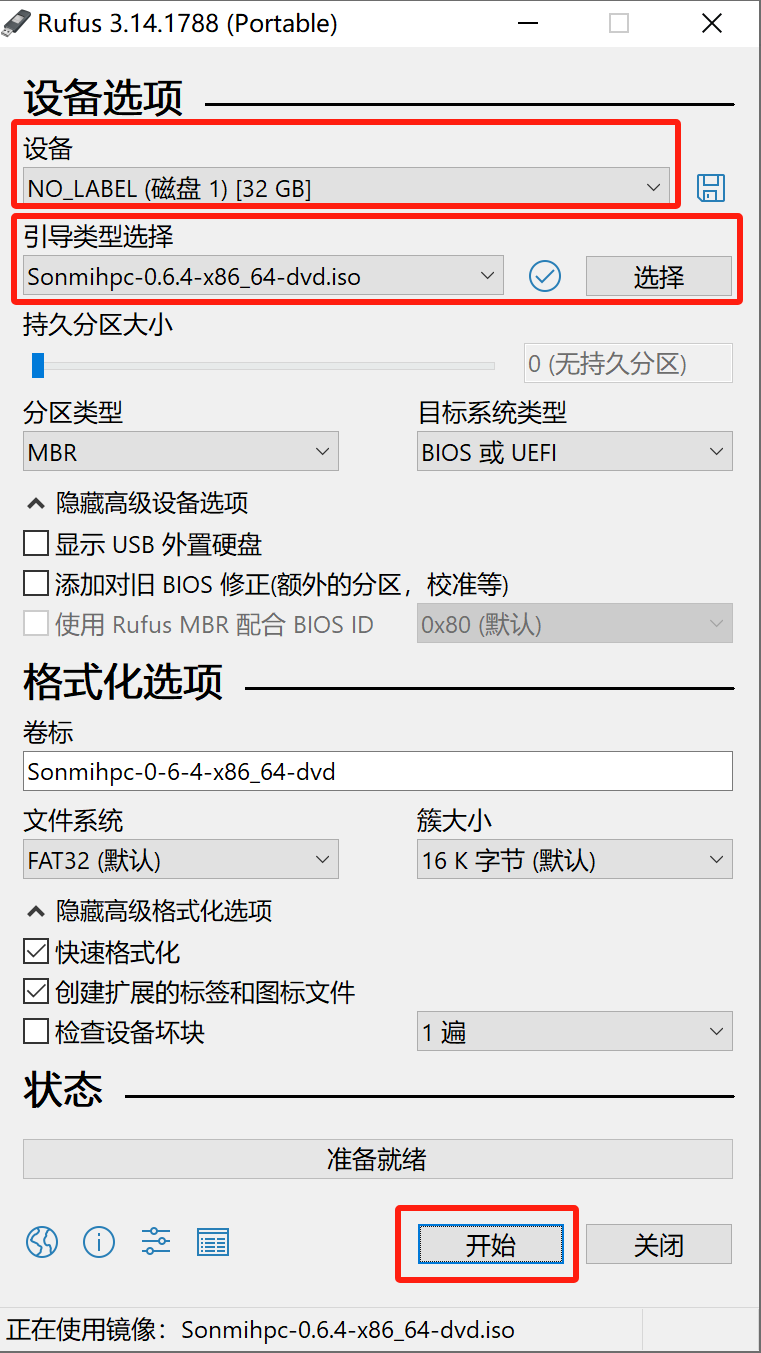Click the Rufus 3.14.1788 (Portable) title text
The height and width of the screenshot is (1353, 761).
pos(188,23)
